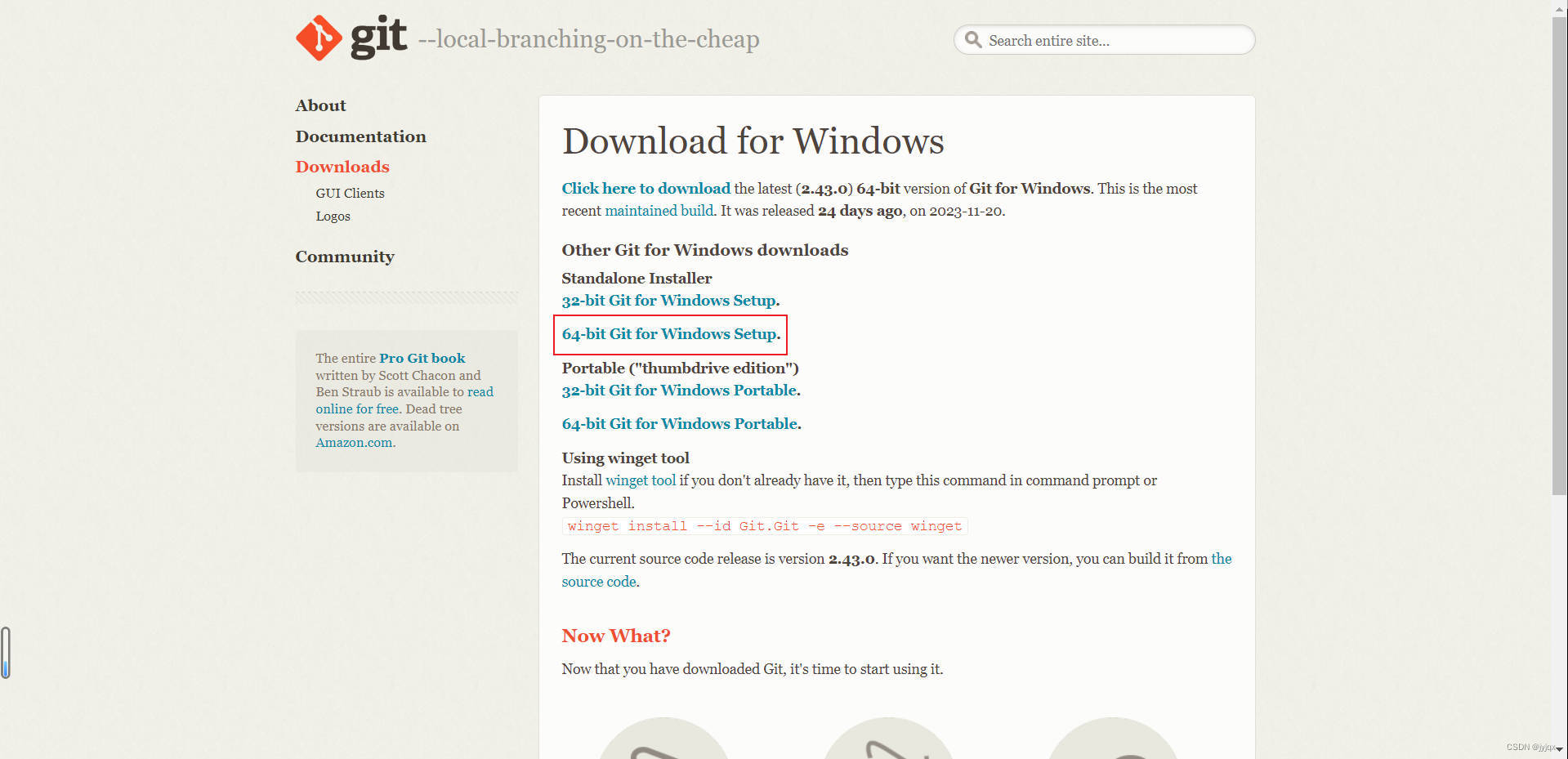
Task: Open the Logos sidebar link
Action: point(333,216)
